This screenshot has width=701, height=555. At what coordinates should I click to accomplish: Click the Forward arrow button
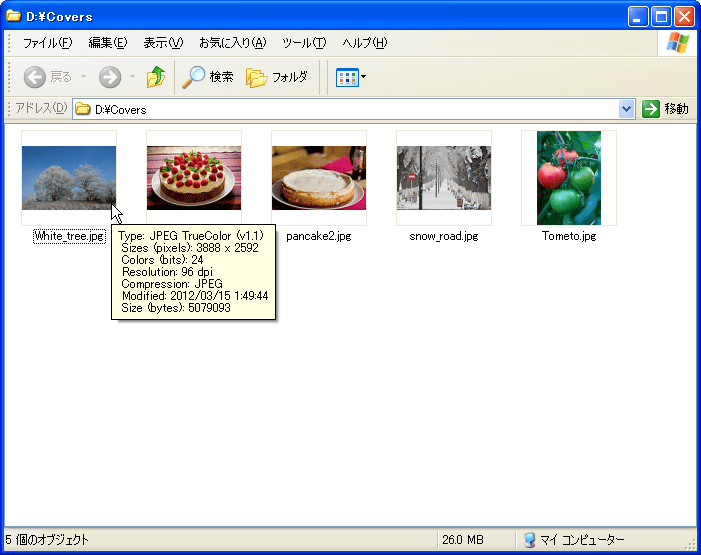110,77
